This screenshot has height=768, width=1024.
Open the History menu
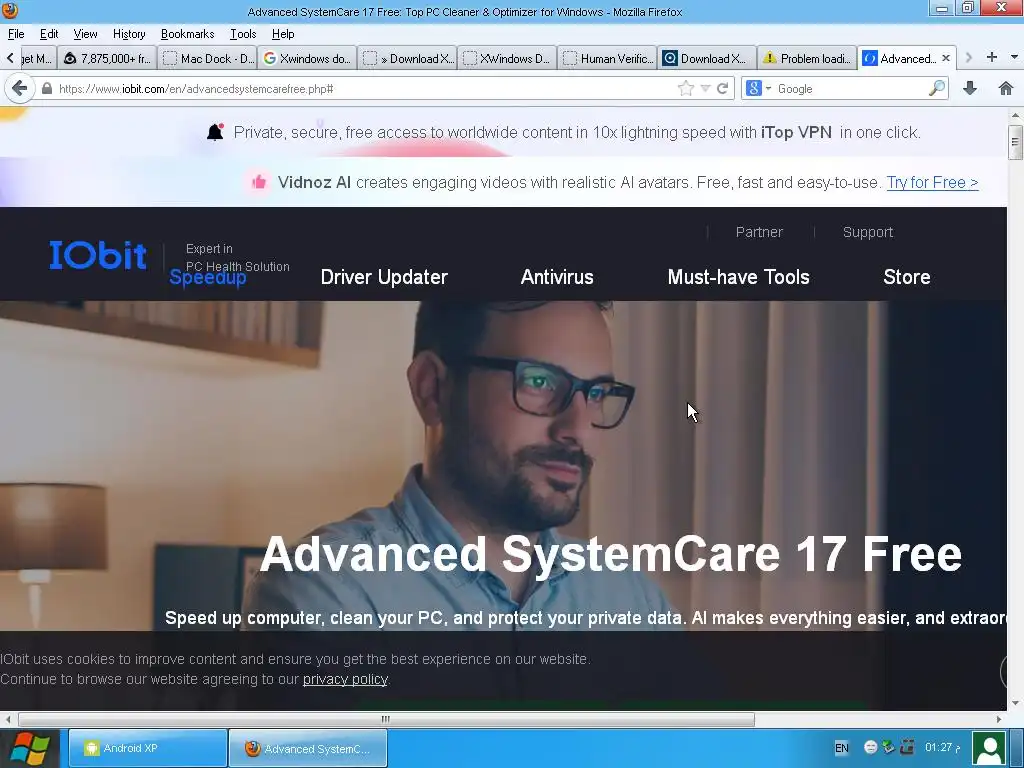coord(129,34)
